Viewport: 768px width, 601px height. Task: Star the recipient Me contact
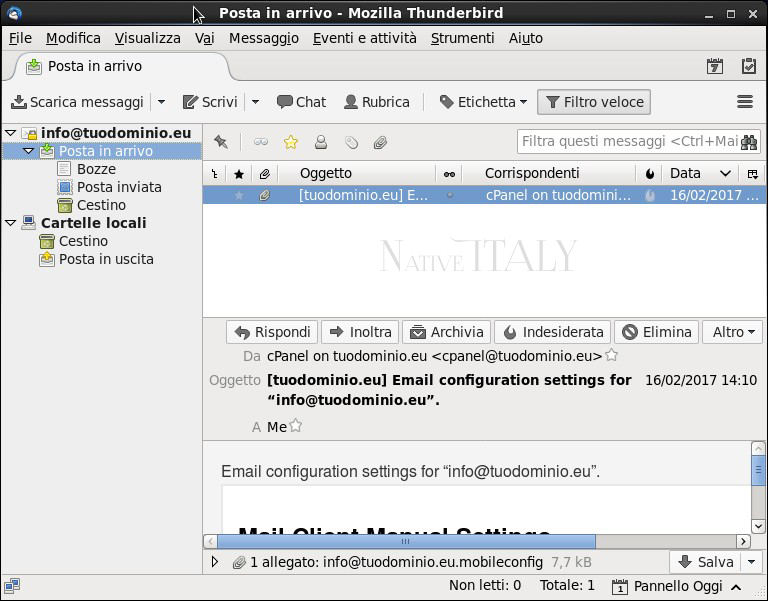pos(295,425)
